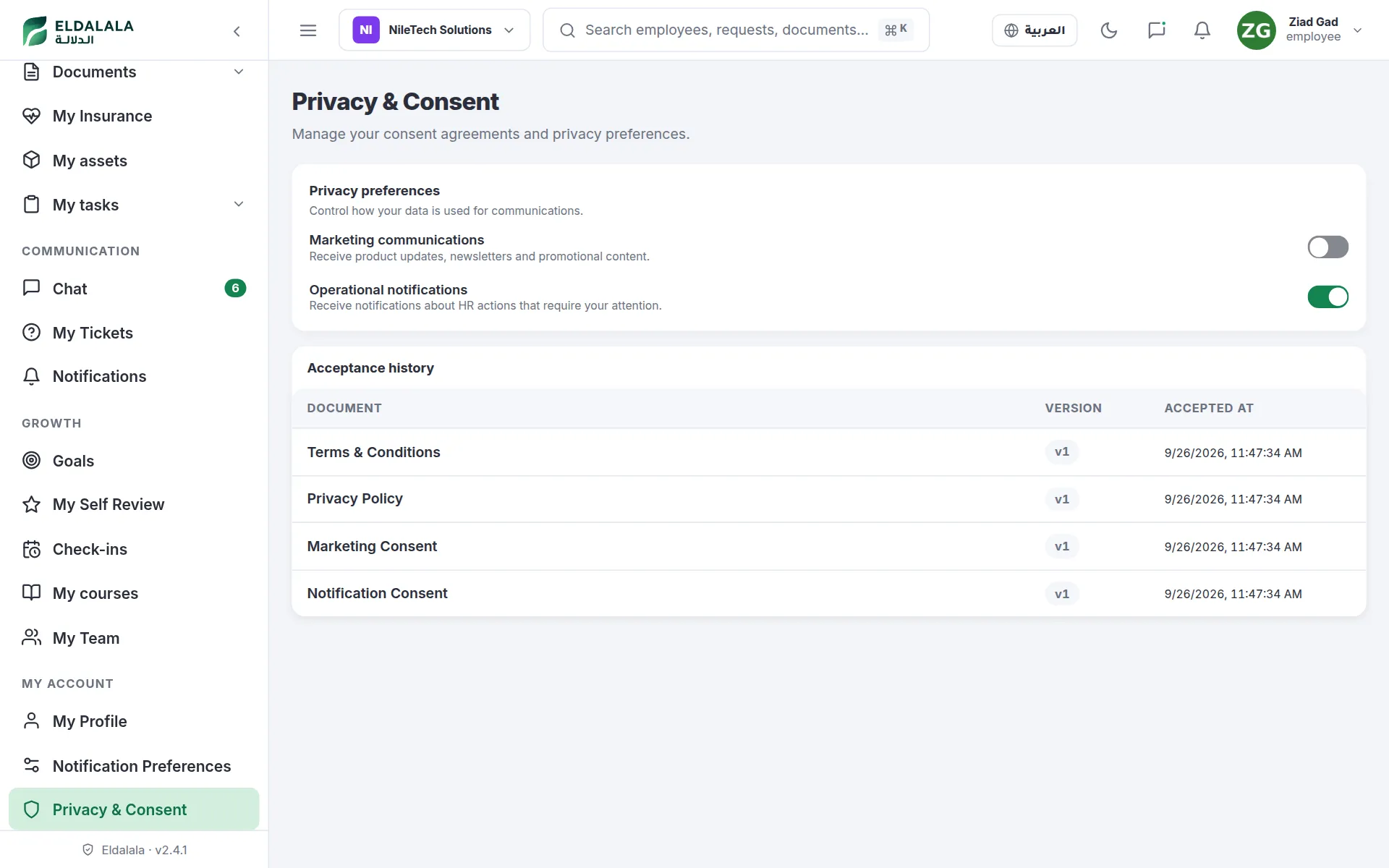
Task: Click the My assets box icon
Action: pyautogui.click(x=31, y=160)
